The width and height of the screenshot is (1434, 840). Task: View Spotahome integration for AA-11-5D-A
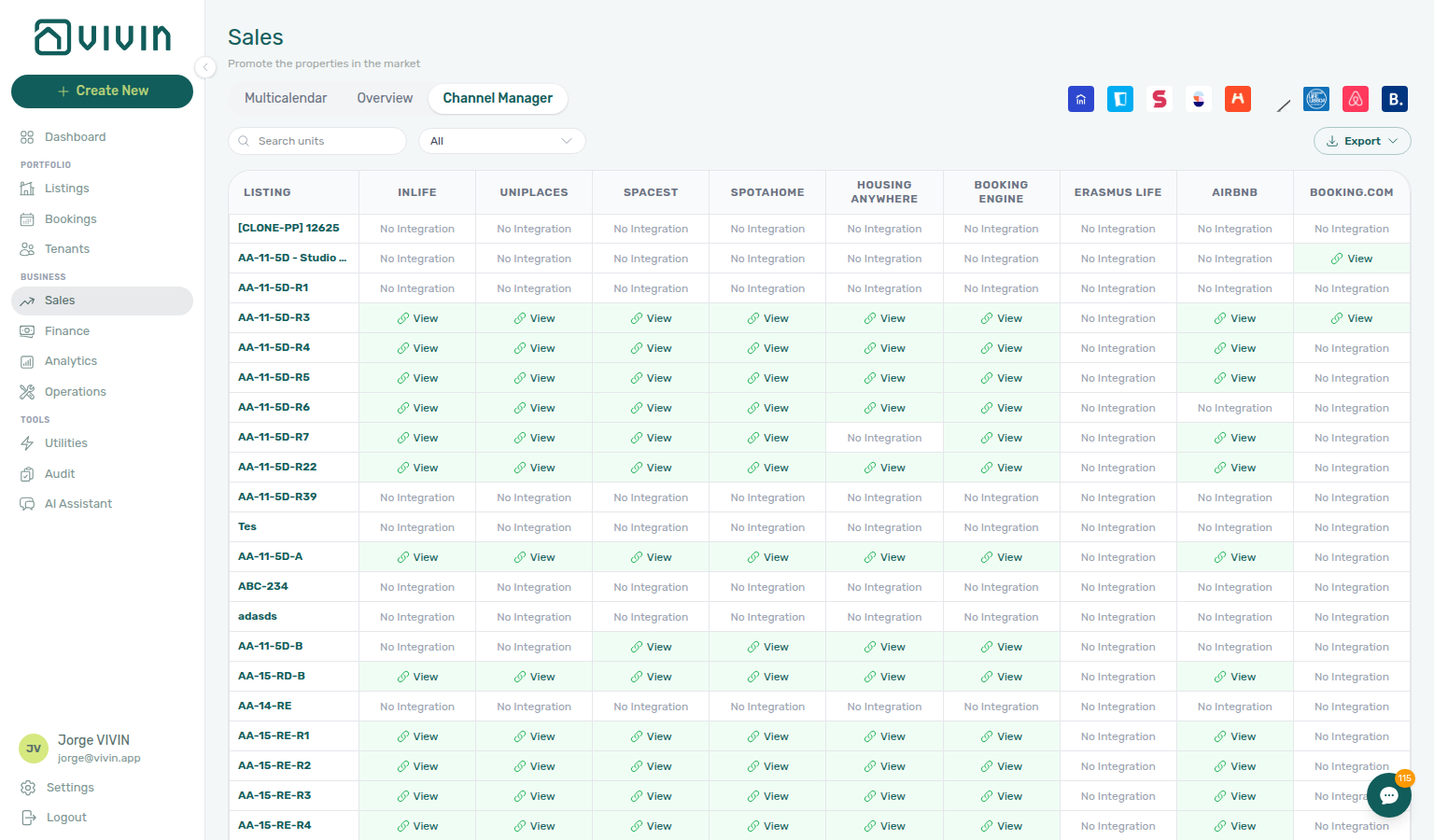point(767,557)
